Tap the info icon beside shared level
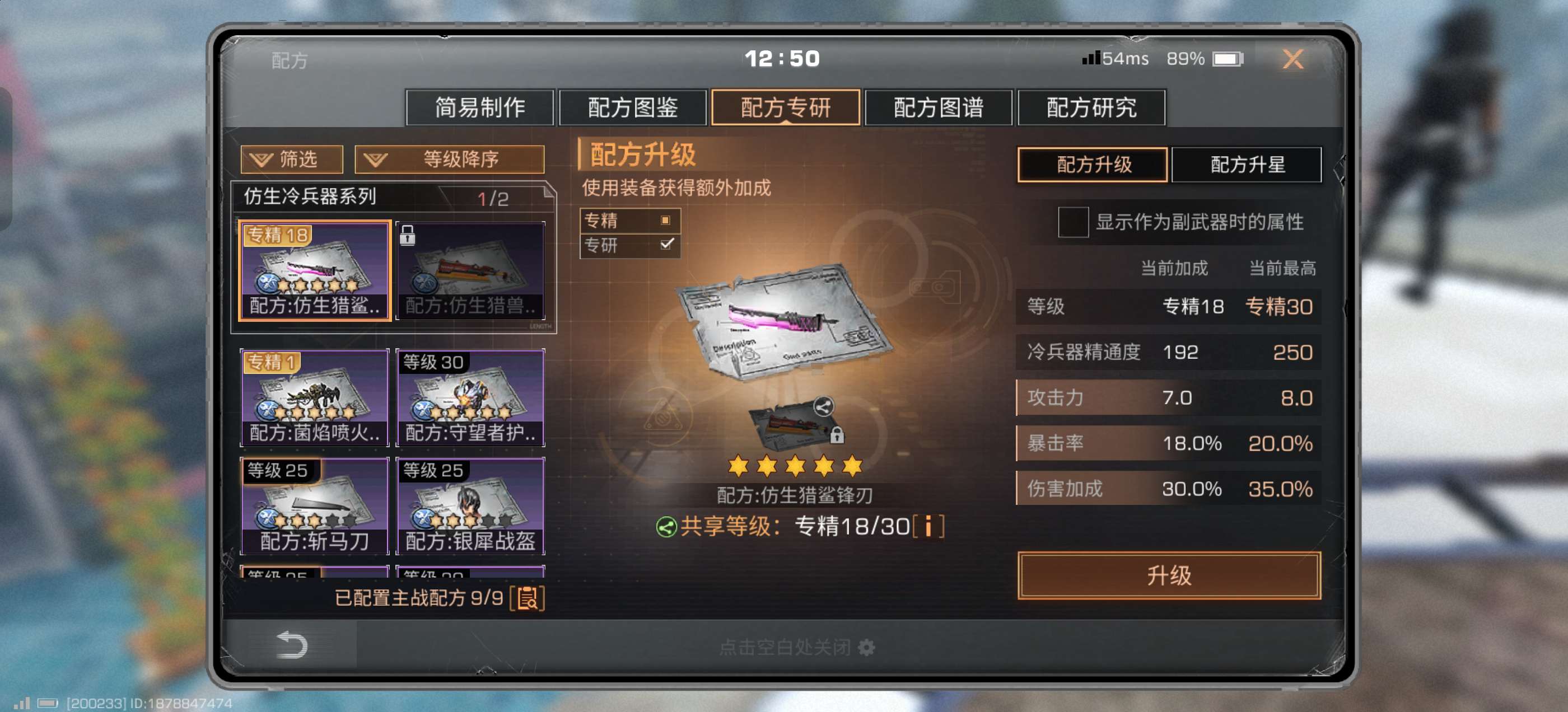 [x=928, y=526]
